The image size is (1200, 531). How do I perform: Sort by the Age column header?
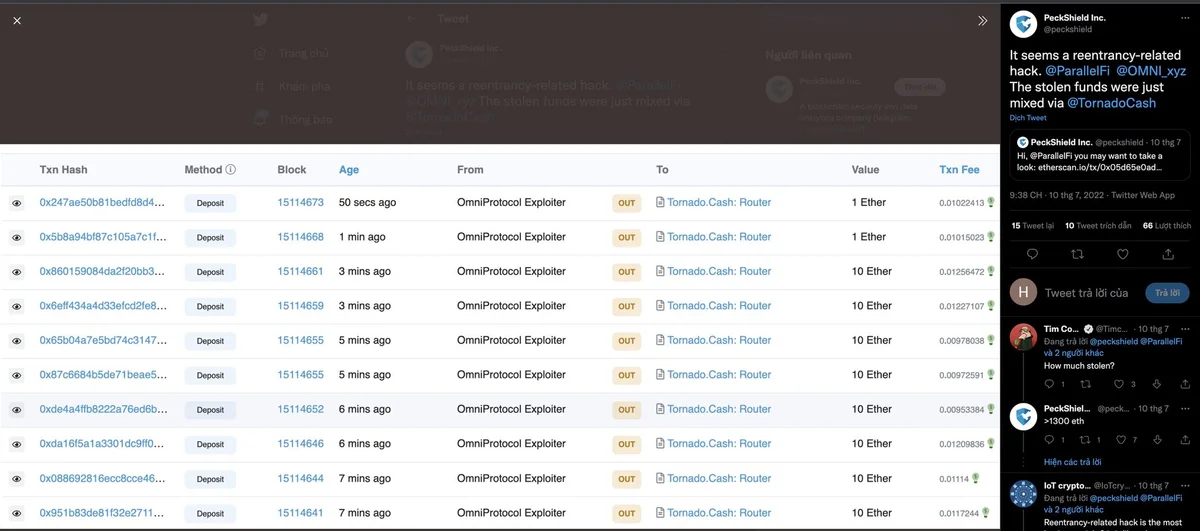click(349, 170)
